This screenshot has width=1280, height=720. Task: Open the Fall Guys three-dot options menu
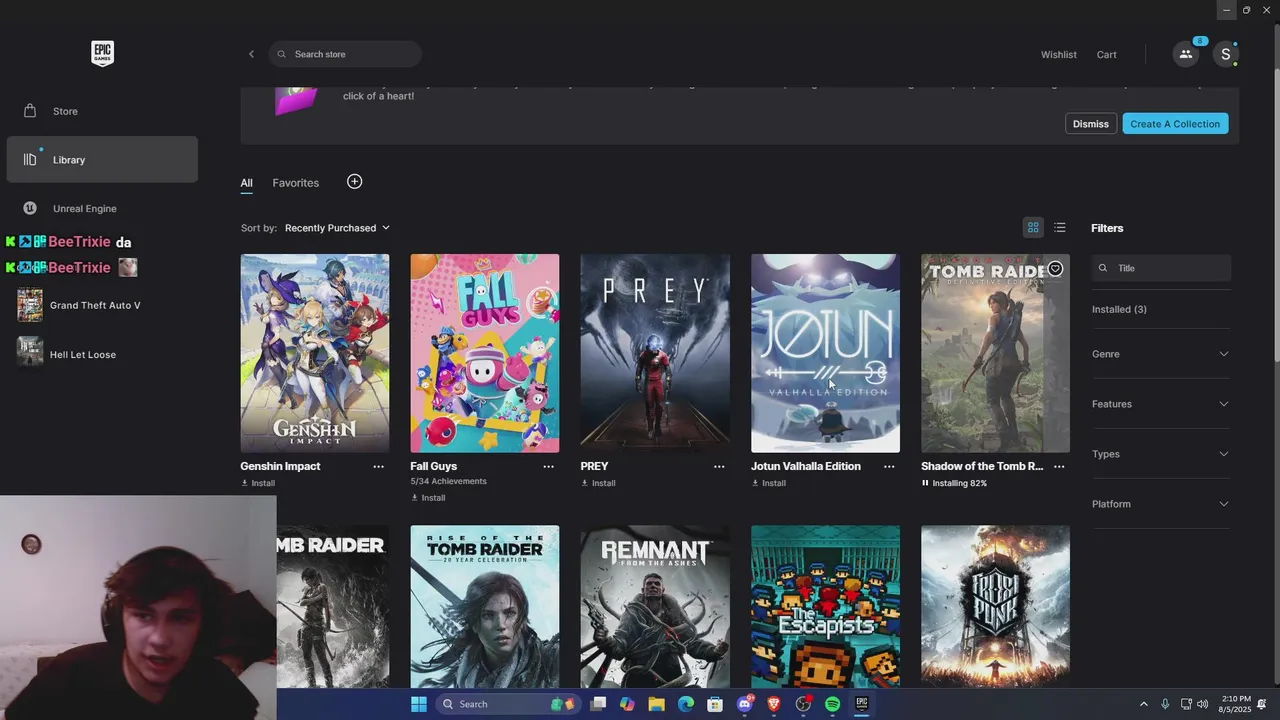coord(548,467)
